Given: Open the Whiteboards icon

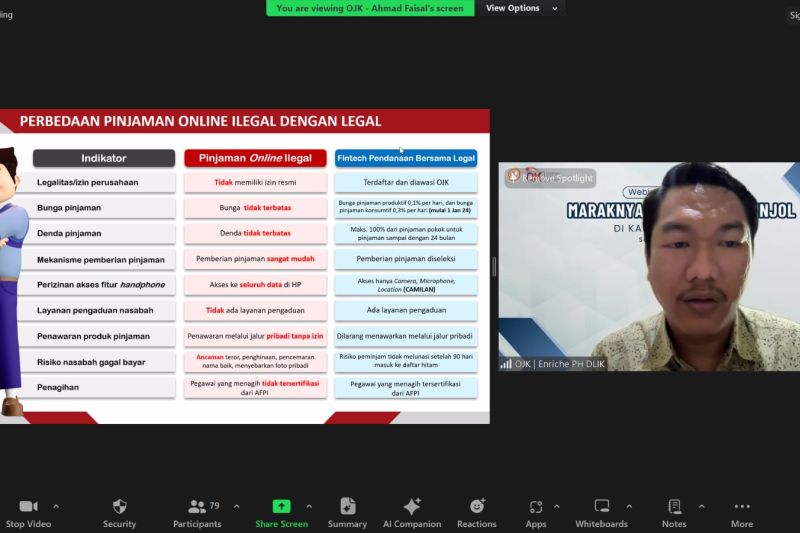Looking at the screenshot, I should click(602, 506).
